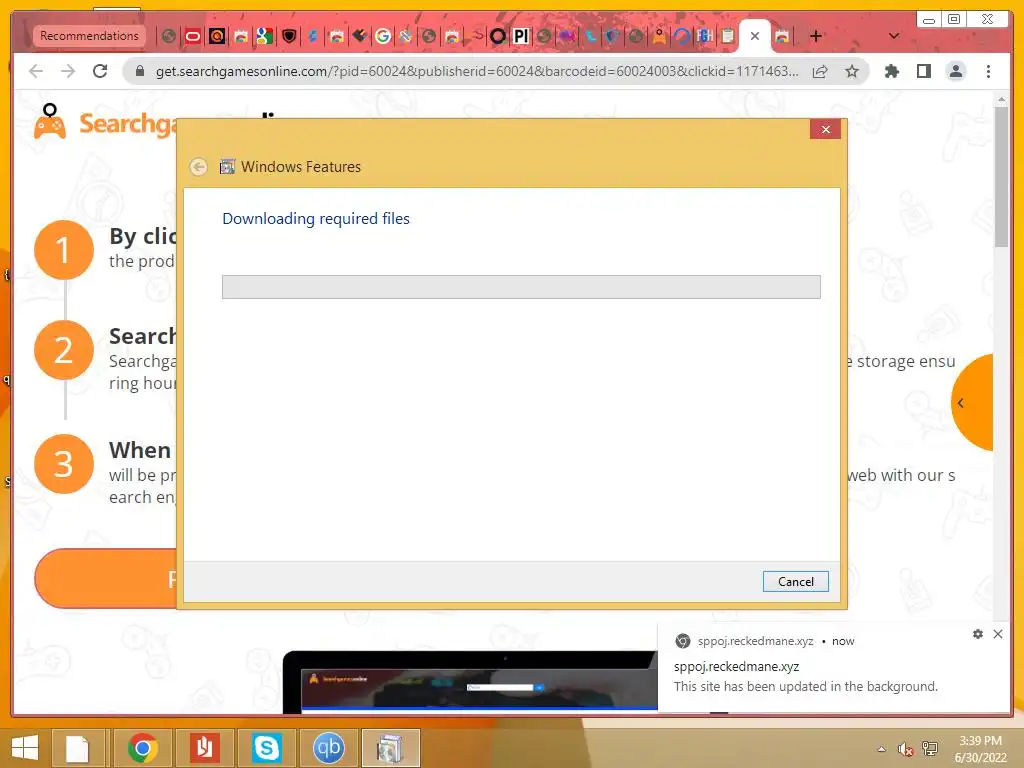Open the Windows Features taskbar icon
Viewport: 1024px width, 768px height.
point(391,748)
